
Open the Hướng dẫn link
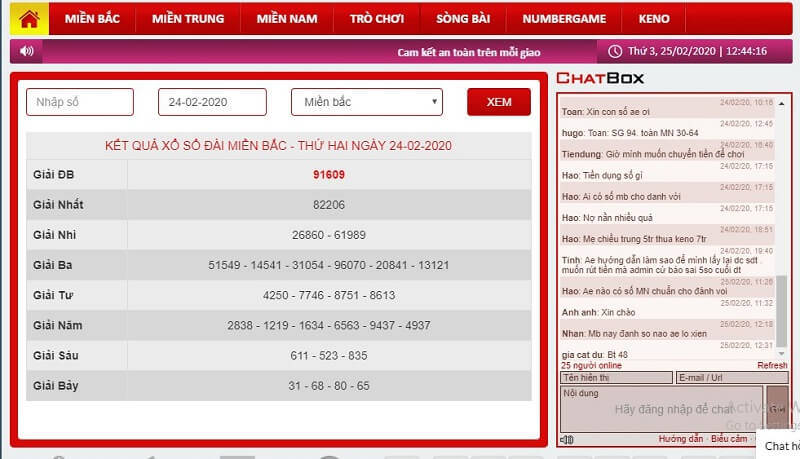(681, 439)
